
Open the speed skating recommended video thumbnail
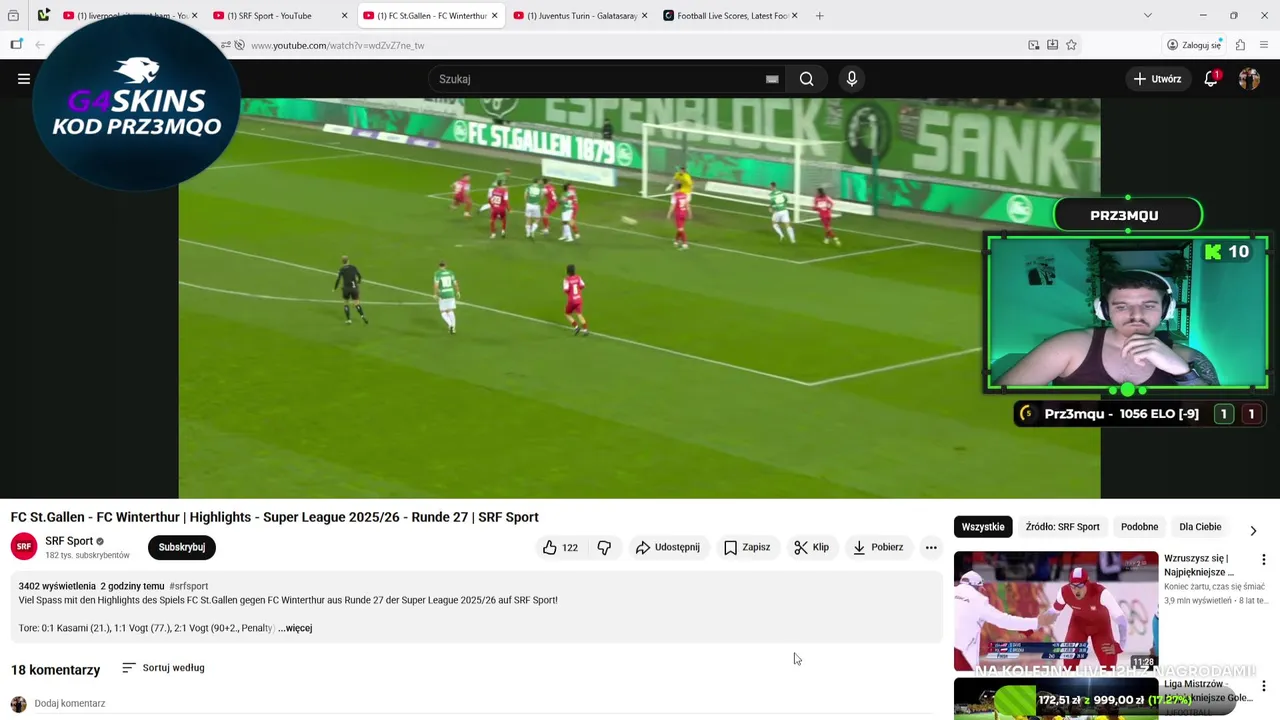pos(1056,610)
